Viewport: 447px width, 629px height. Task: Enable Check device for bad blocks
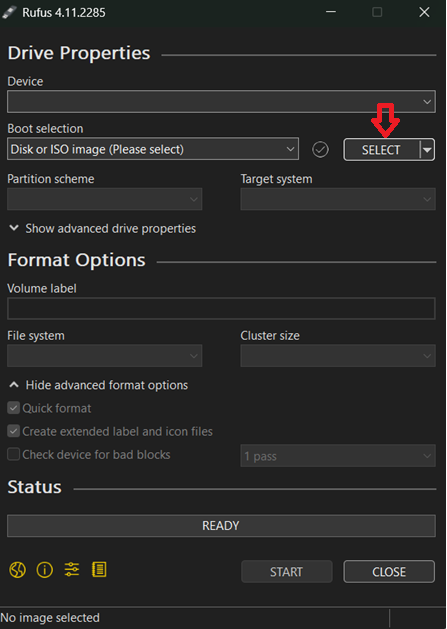14,455
